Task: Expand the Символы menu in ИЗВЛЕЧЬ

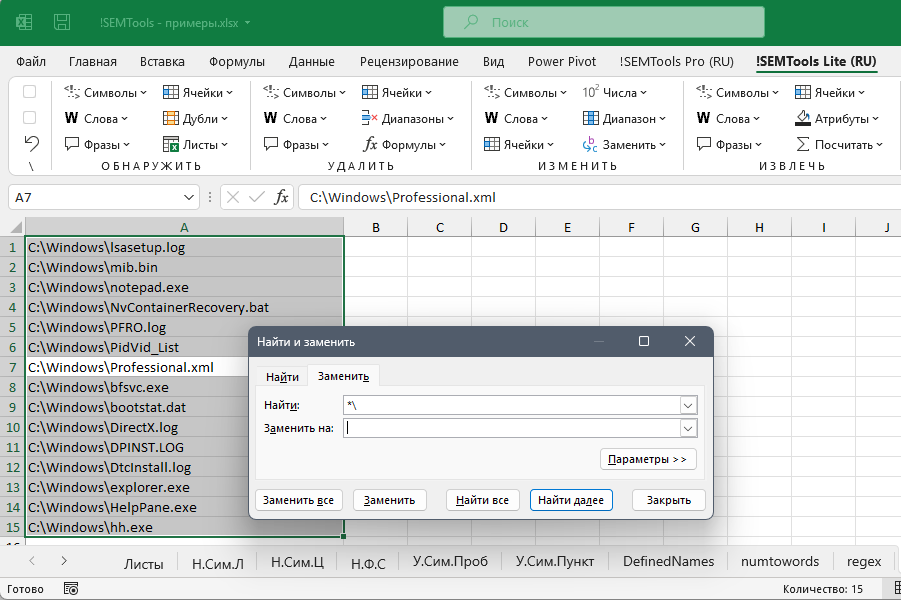Action: pos(775,93)
